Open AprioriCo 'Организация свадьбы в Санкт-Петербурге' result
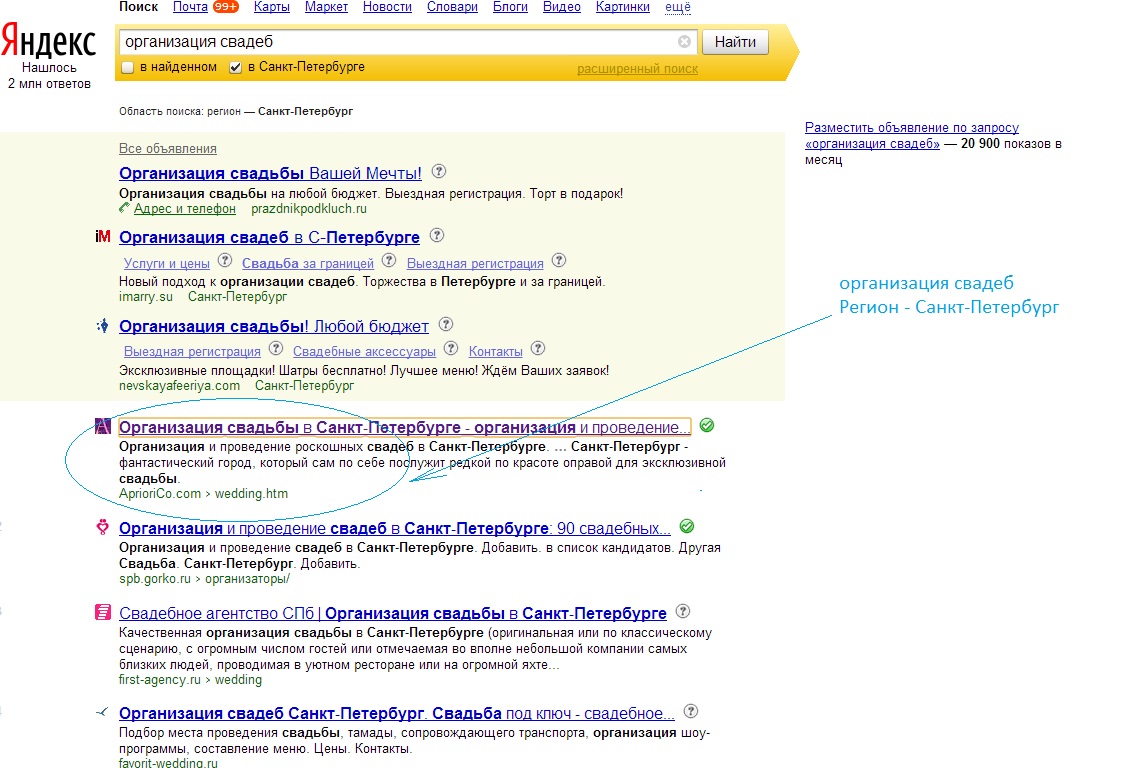Image resolution: width=1137 pixels, height=768 pixels. 405,427
